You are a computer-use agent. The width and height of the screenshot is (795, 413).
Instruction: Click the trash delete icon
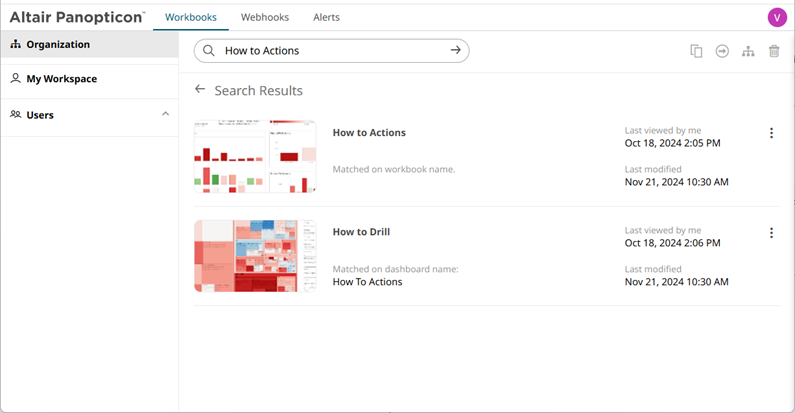(x=774, y=51)
